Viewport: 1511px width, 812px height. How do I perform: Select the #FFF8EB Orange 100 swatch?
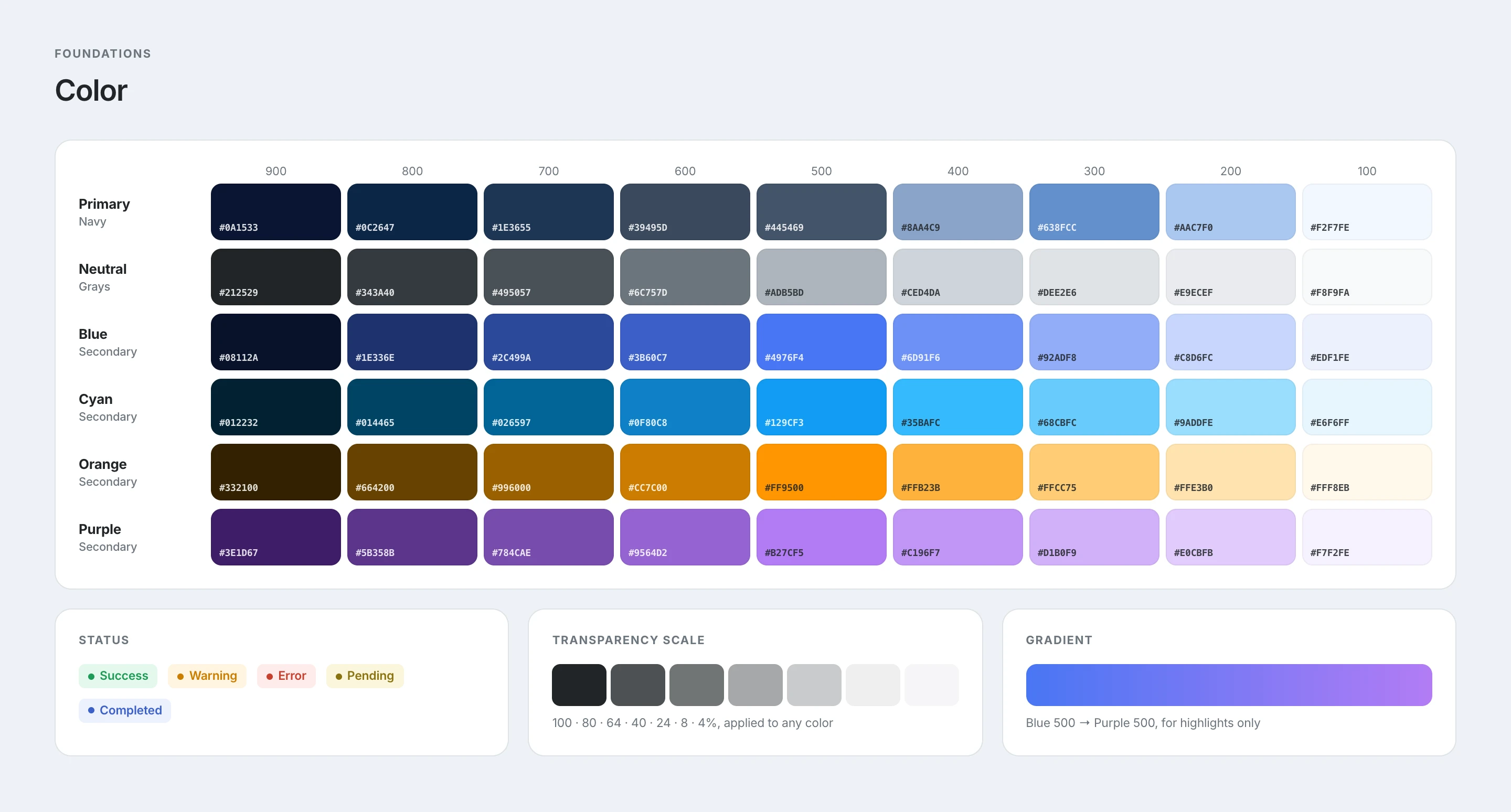coord(1367,472)
